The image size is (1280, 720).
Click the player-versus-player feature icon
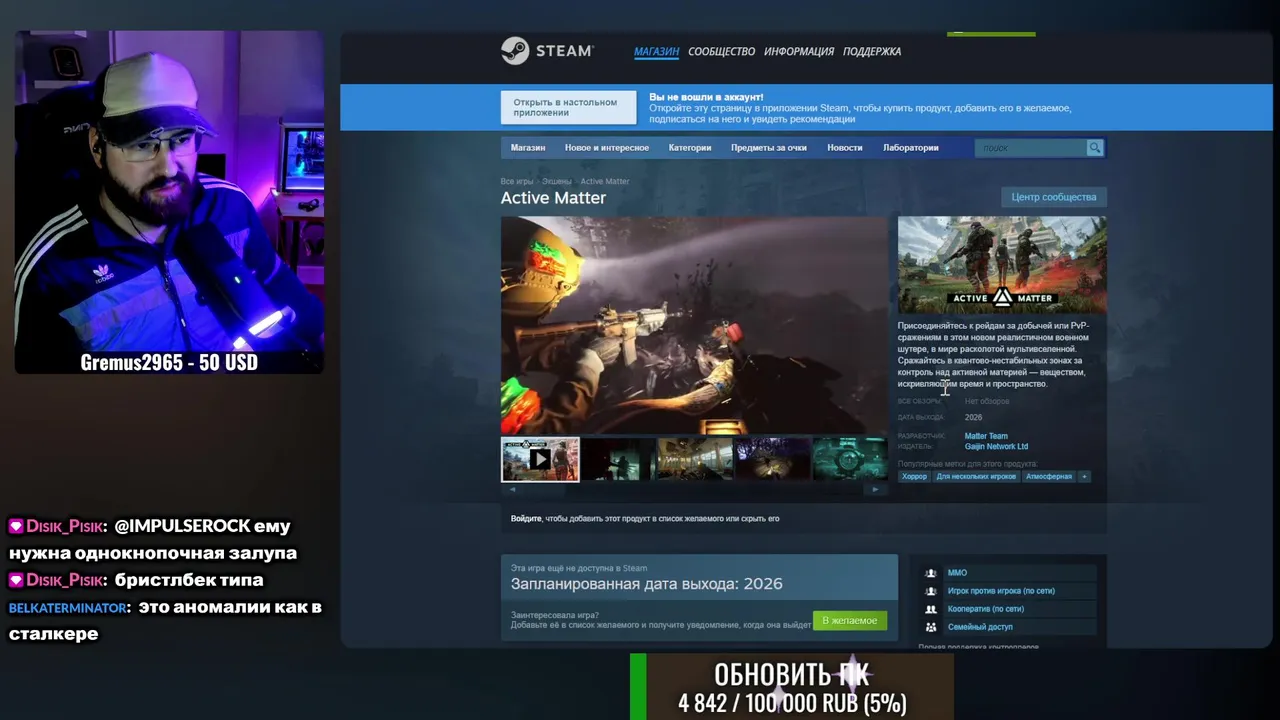point(931,591)
